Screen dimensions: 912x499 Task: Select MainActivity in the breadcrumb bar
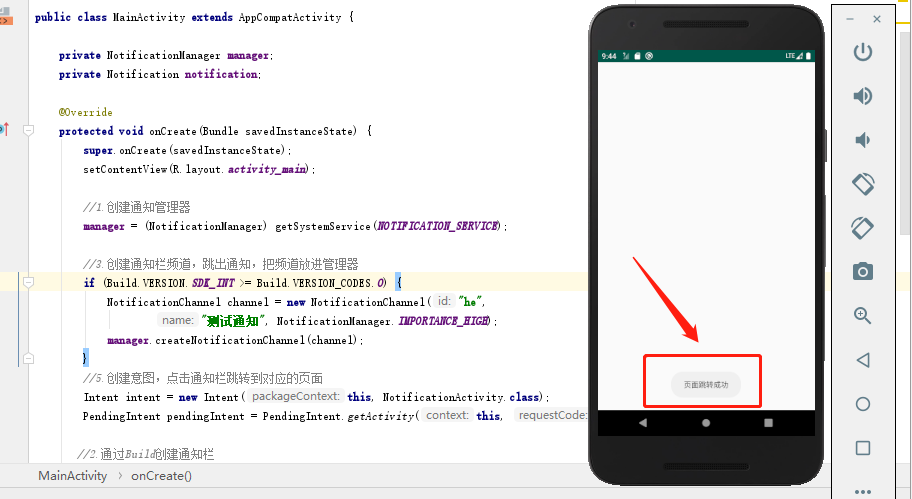73,476
